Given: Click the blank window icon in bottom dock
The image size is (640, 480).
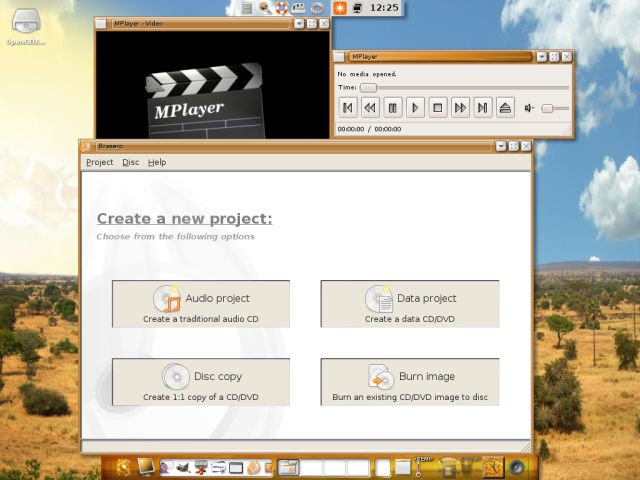Looking at the screenshot, I should point(236,468).
